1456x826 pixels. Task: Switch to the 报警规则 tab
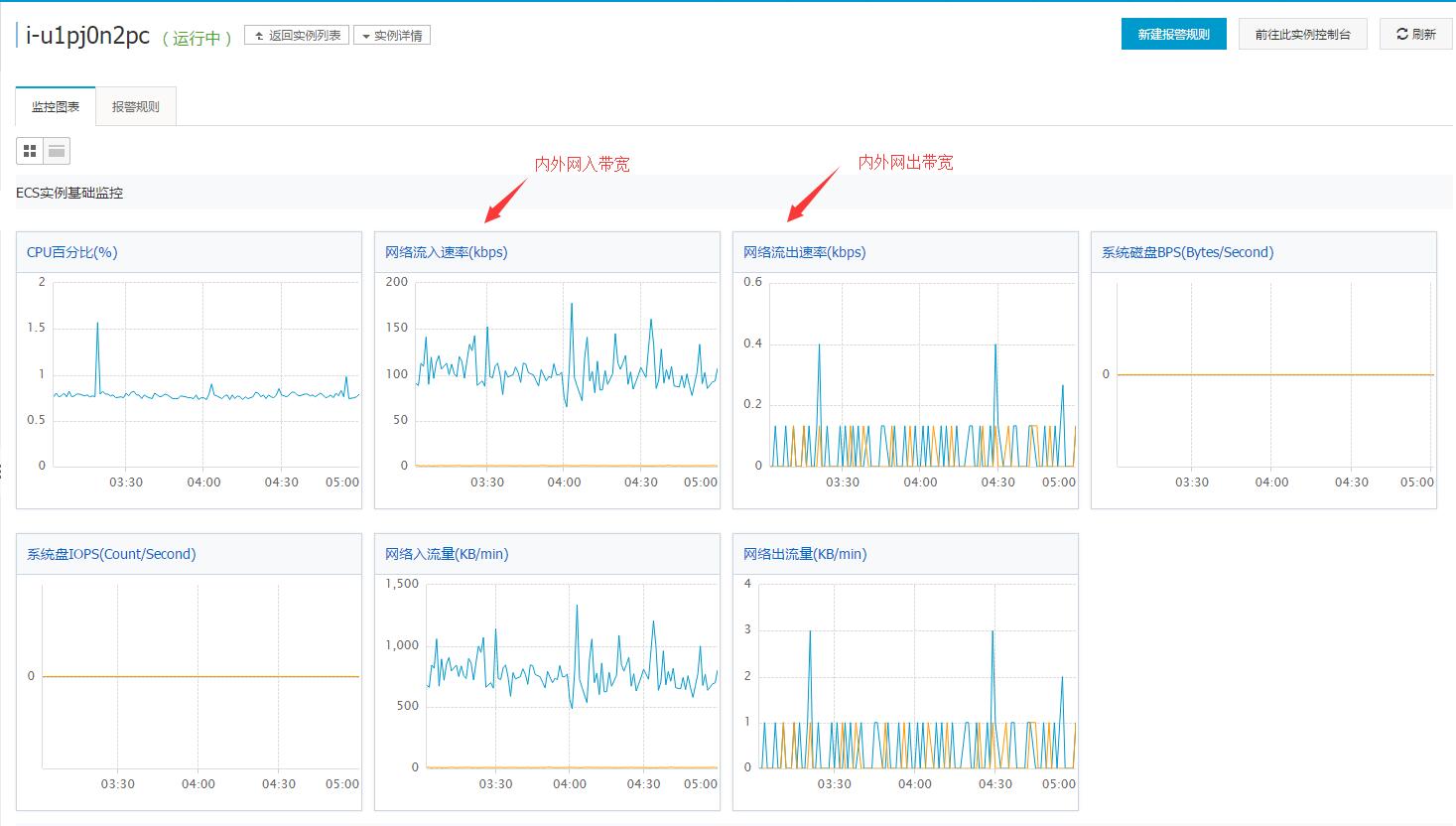click(x=136, y=106)
